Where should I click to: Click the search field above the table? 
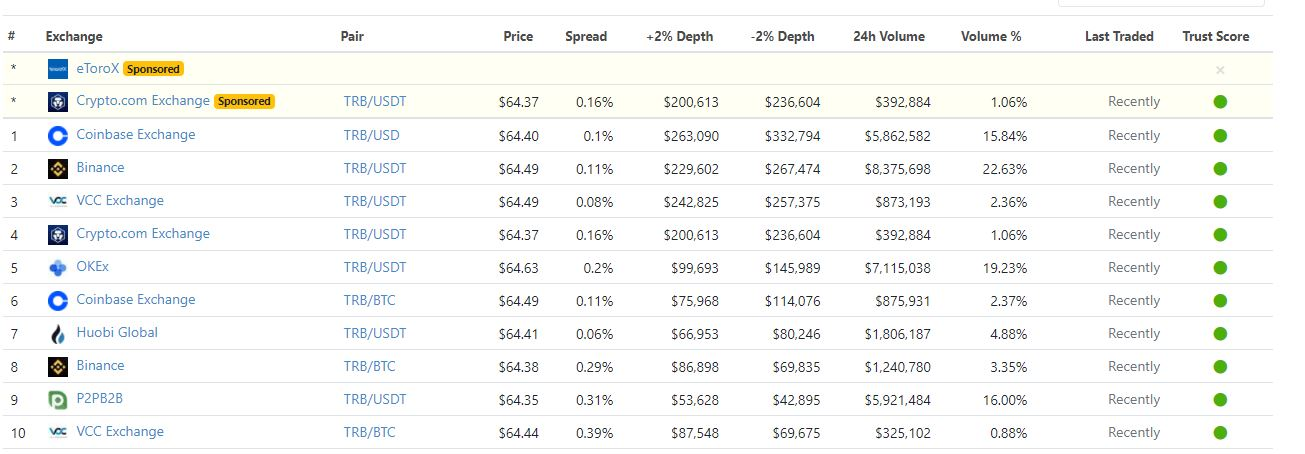click(1160, 3)
